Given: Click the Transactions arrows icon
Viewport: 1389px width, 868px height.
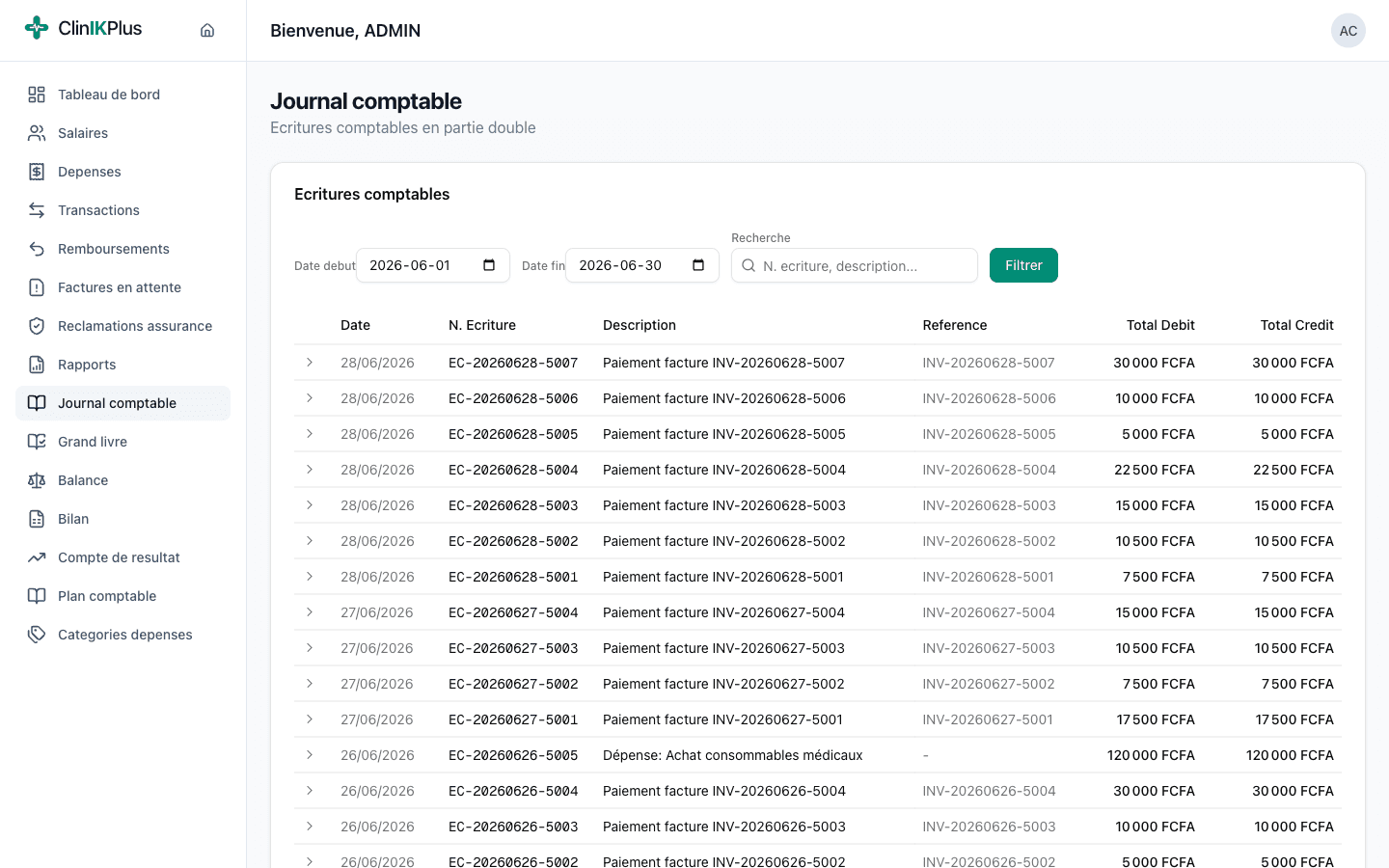Looking at the screenshot, I should point(37,210).
